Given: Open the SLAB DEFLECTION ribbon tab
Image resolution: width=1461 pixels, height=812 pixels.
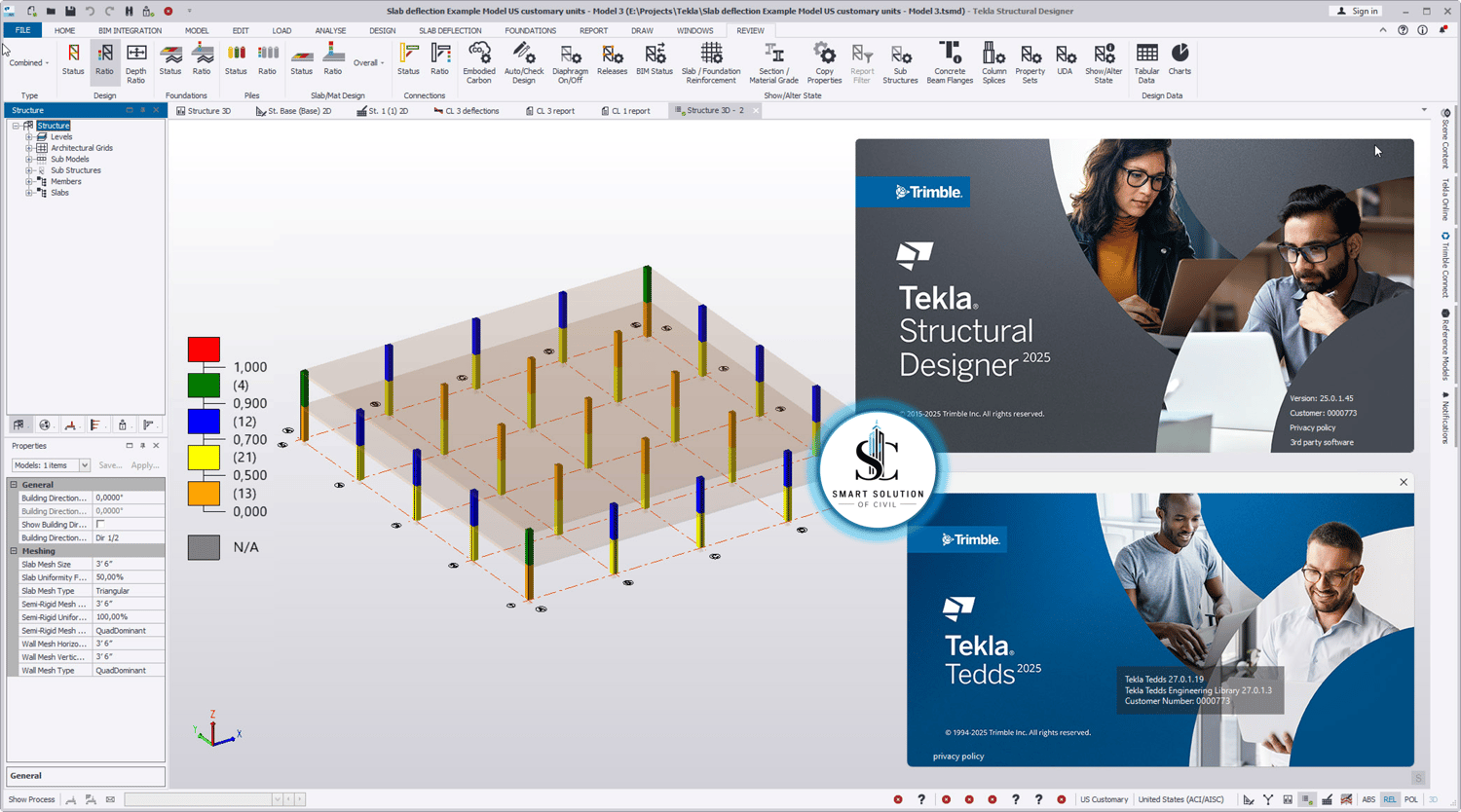Looking at the screenshot, I should 450,30.
